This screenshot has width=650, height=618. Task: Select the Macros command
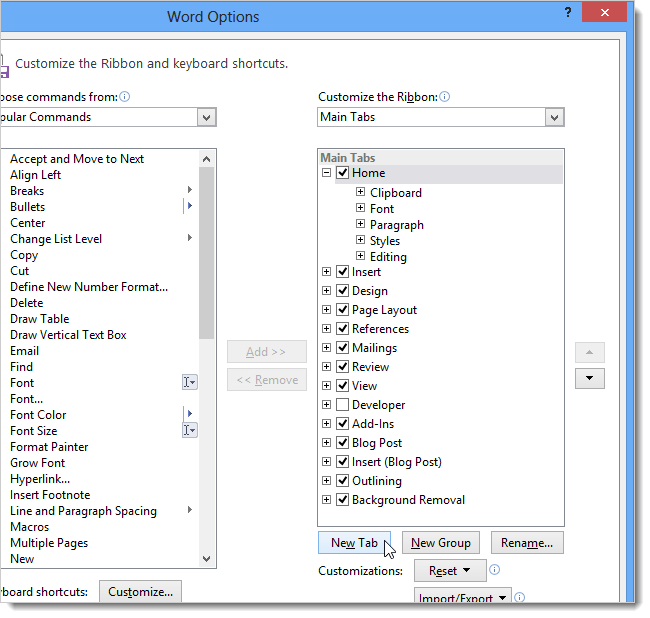[29, 527]
